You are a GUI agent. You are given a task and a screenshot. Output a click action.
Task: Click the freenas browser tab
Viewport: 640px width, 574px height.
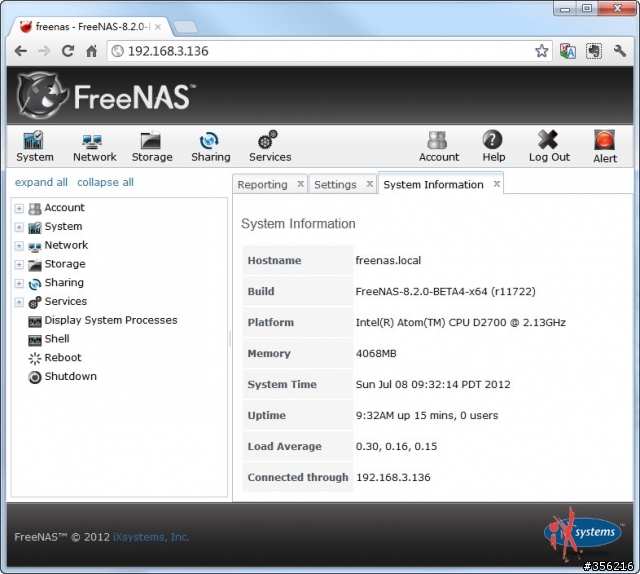89,27
